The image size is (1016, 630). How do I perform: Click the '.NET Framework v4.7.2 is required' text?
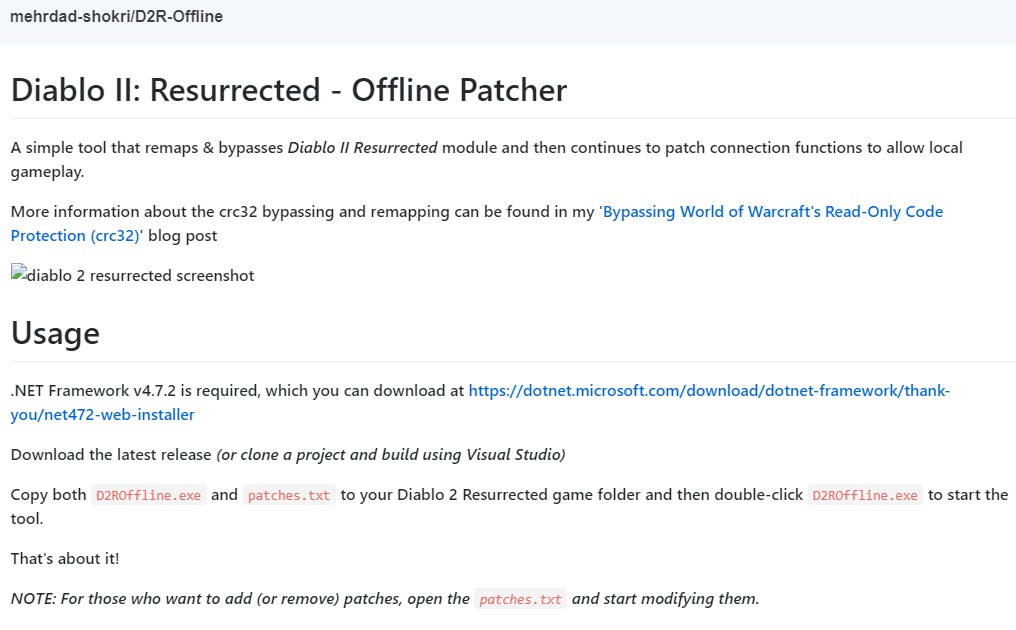click(135, 391)
